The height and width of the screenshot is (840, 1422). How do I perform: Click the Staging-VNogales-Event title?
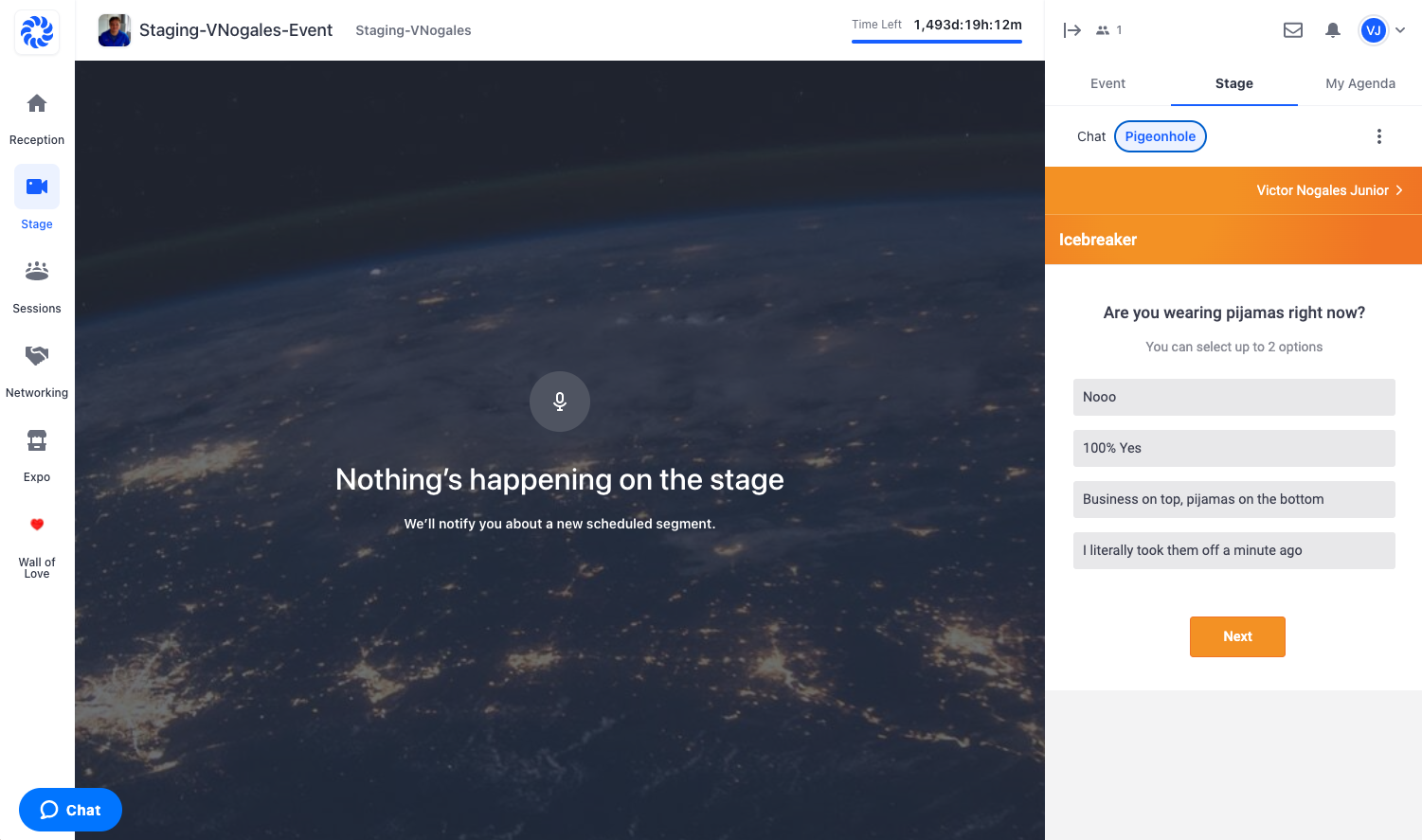pyautogui.click(x=236, y=30)
